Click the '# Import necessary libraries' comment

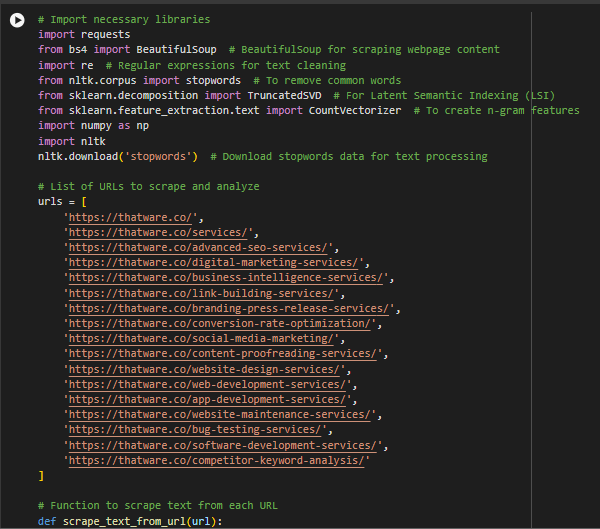124,19
